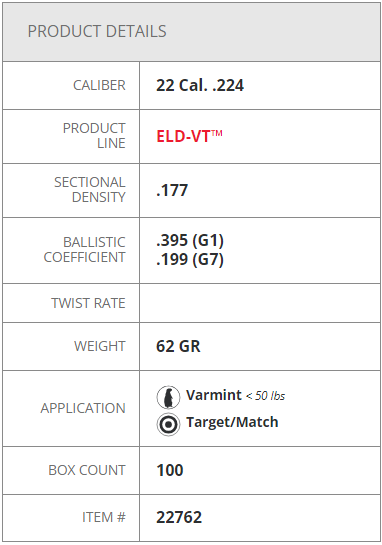Click the Varmint application label
The height and width of the screenshot is (545, 382).
pos(213,395)
